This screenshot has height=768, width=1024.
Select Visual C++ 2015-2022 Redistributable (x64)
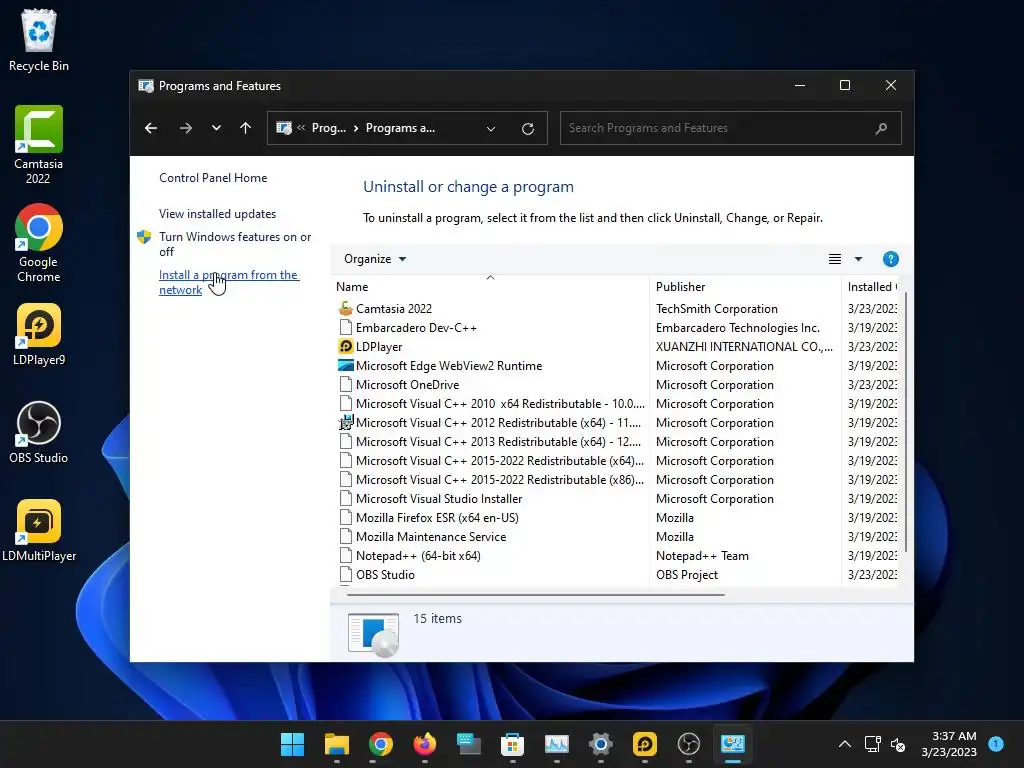(500, 460)
